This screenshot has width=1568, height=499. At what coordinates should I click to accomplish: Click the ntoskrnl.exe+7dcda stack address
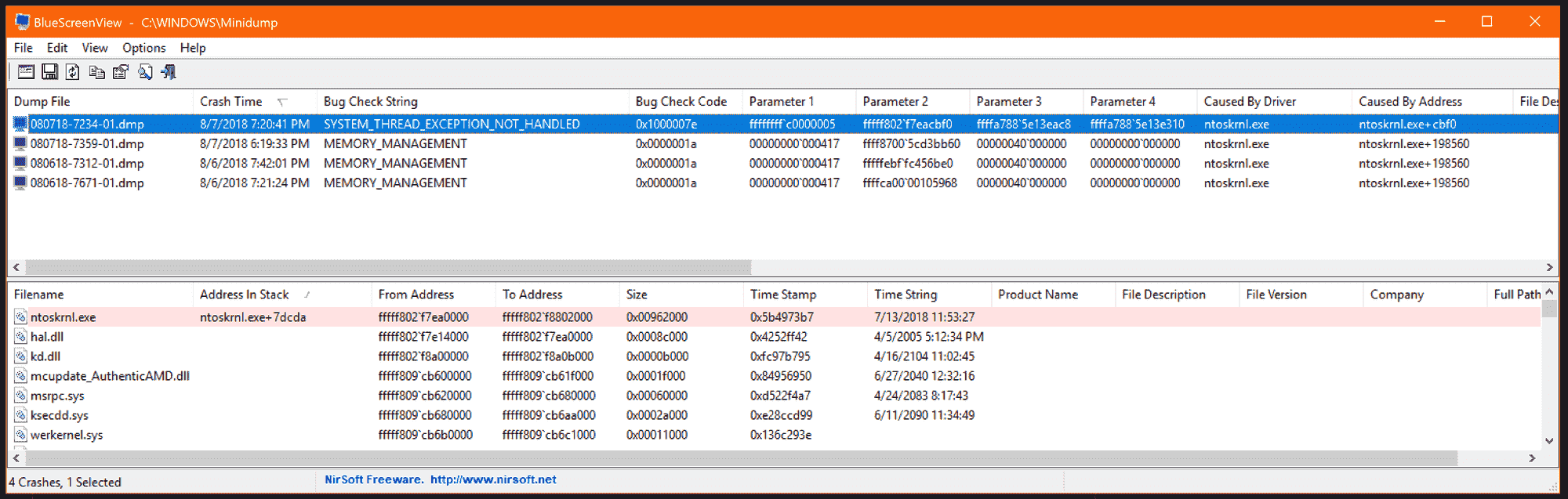point(252,317)
